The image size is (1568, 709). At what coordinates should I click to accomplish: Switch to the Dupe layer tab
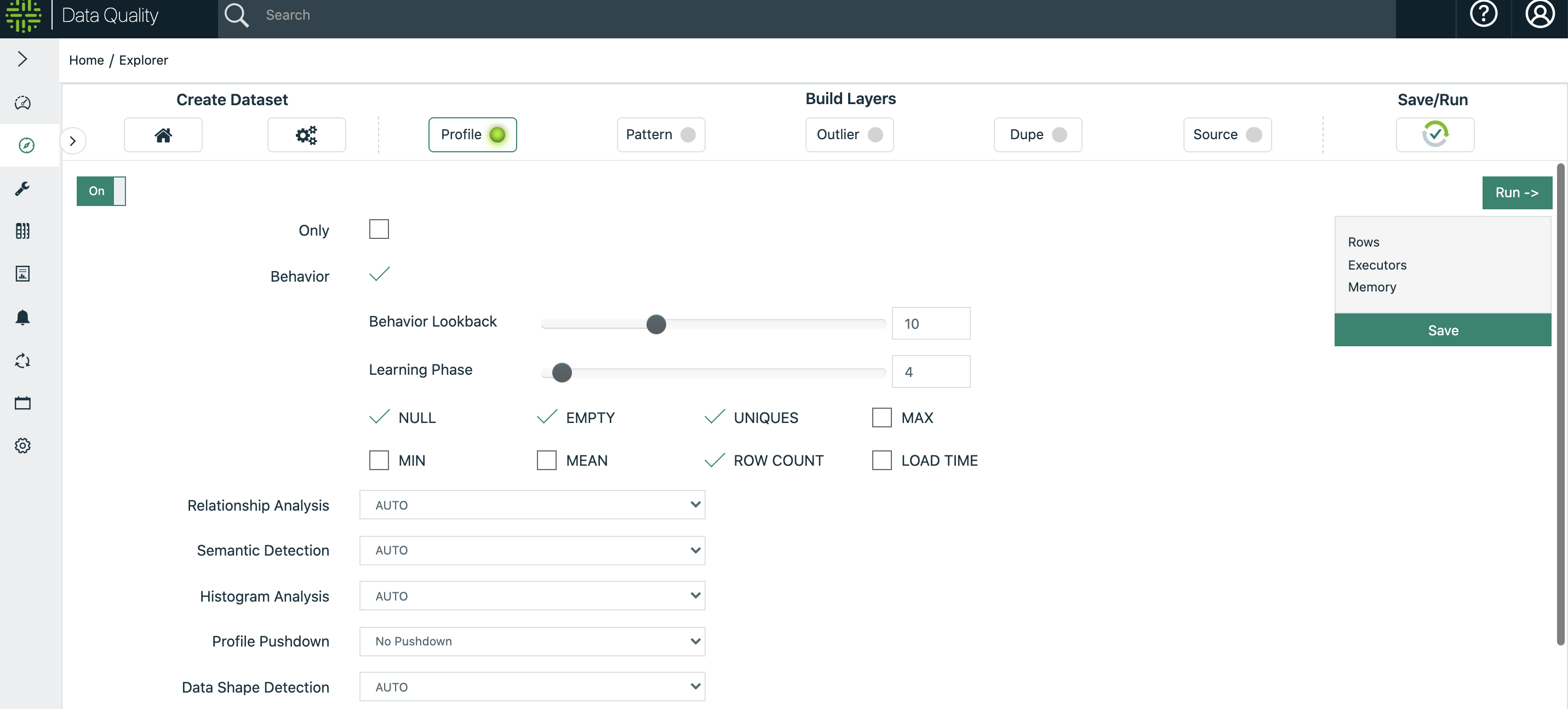(1037, 134)
